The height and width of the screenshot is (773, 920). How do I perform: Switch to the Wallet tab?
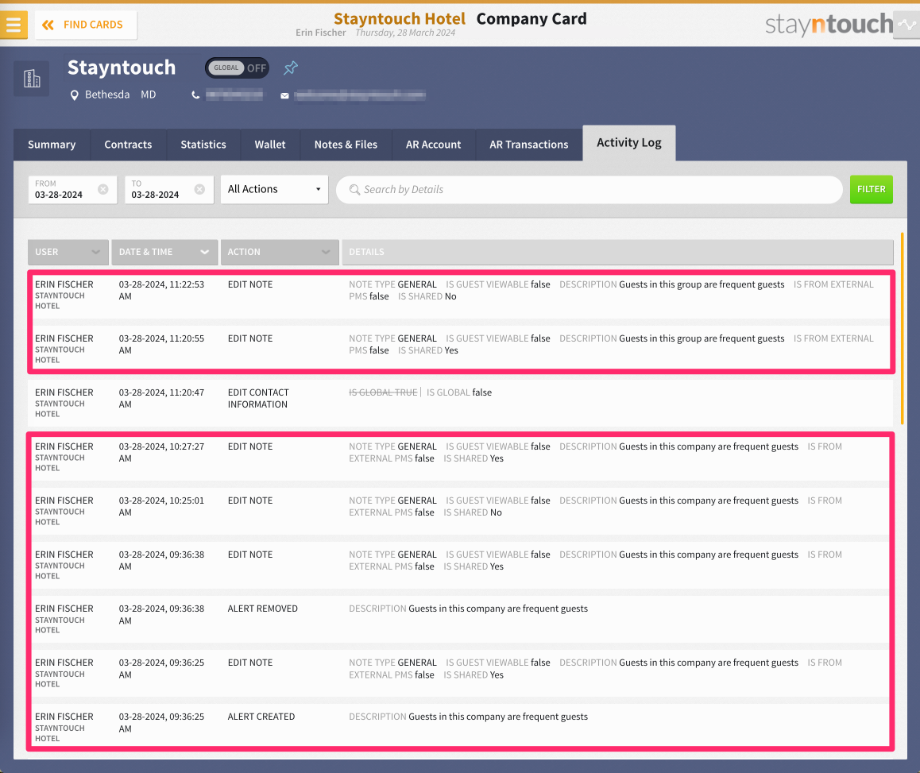coord(270,144)
